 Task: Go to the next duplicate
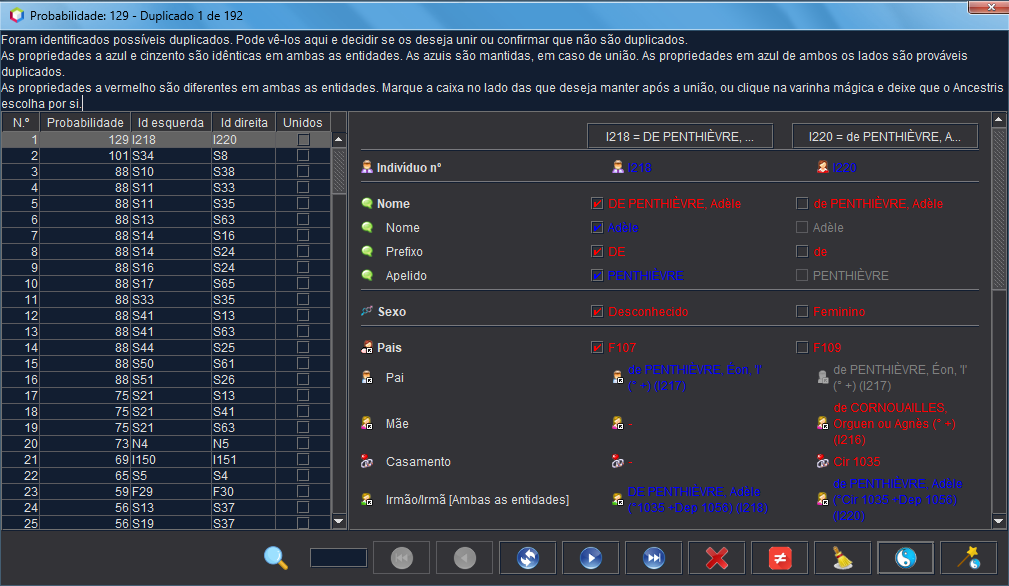[590, 558]
